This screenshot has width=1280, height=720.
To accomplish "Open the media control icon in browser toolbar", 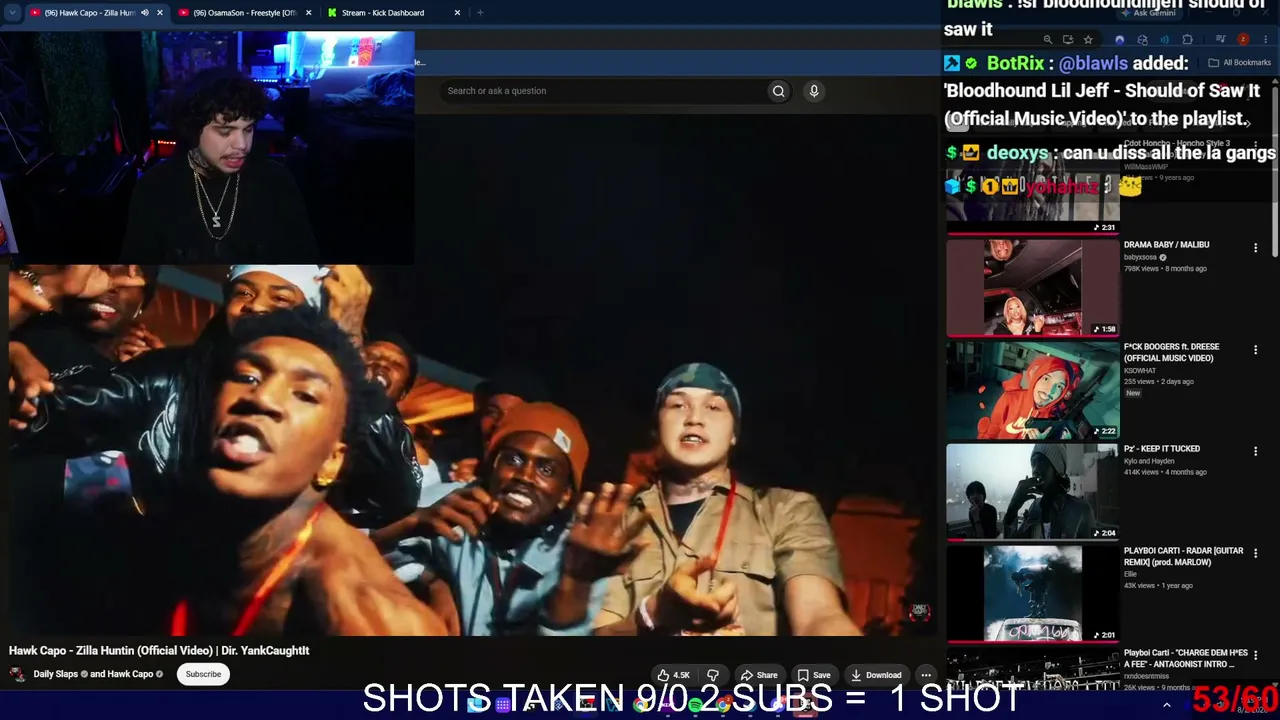I will click(x=1221, y=40).
